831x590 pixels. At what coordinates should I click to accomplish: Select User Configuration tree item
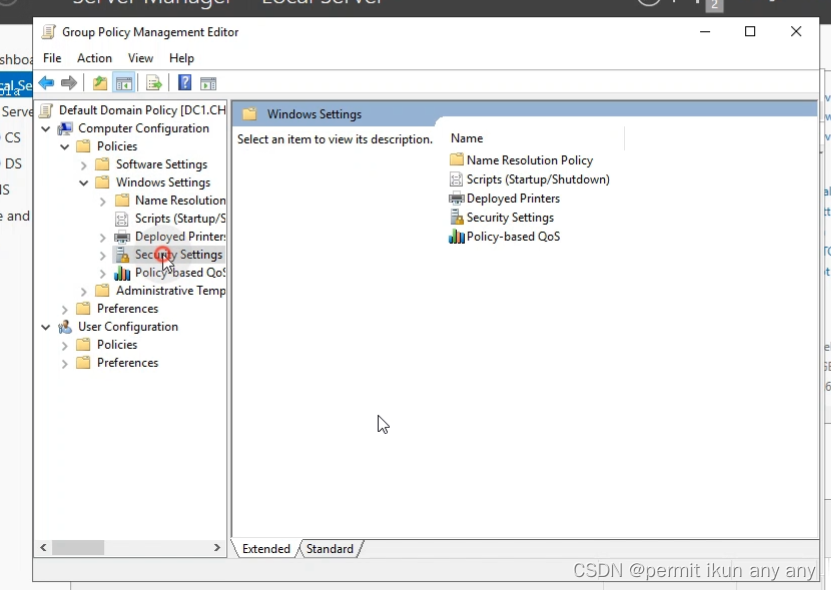pos(128,327)
